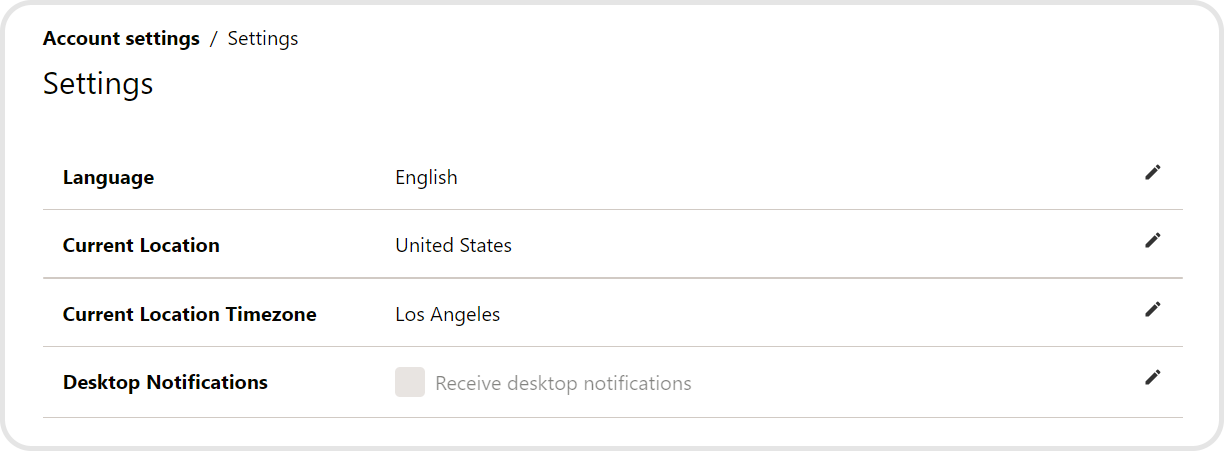Click the 'United States' location value
This screenshot has height=451, width=1224.
pyautogui.click(x=453, y=245)
